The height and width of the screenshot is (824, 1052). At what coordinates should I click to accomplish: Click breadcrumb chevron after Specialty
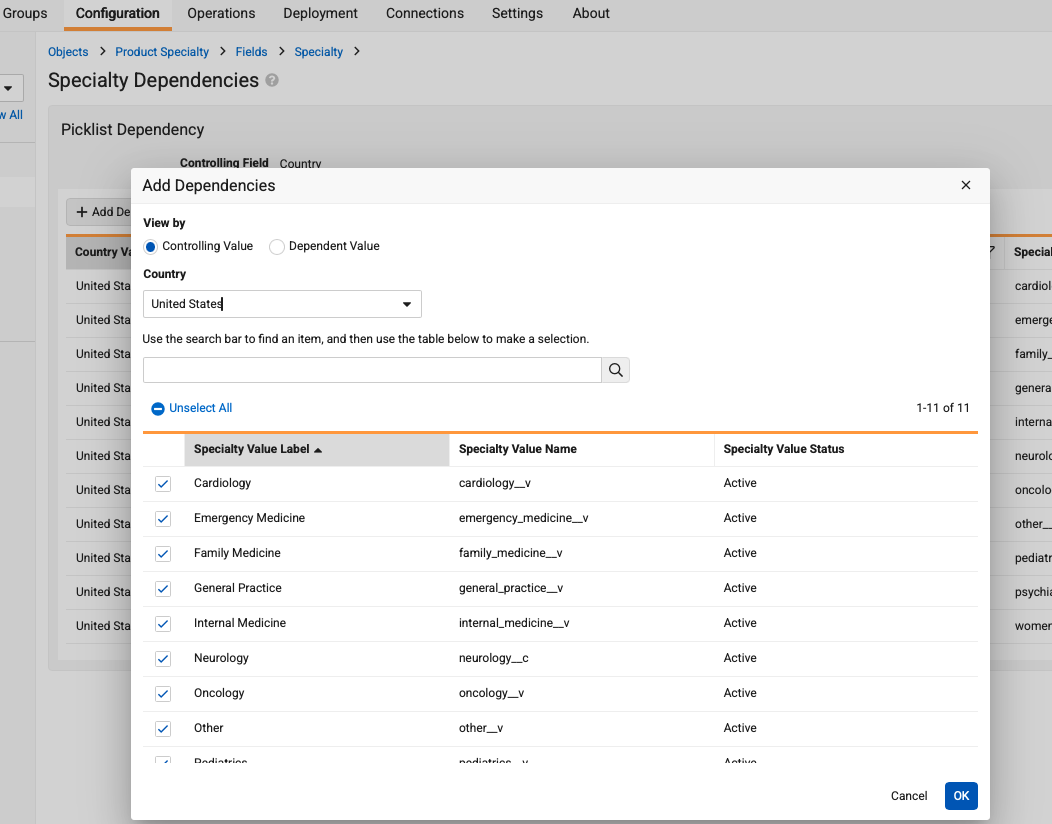357,51
